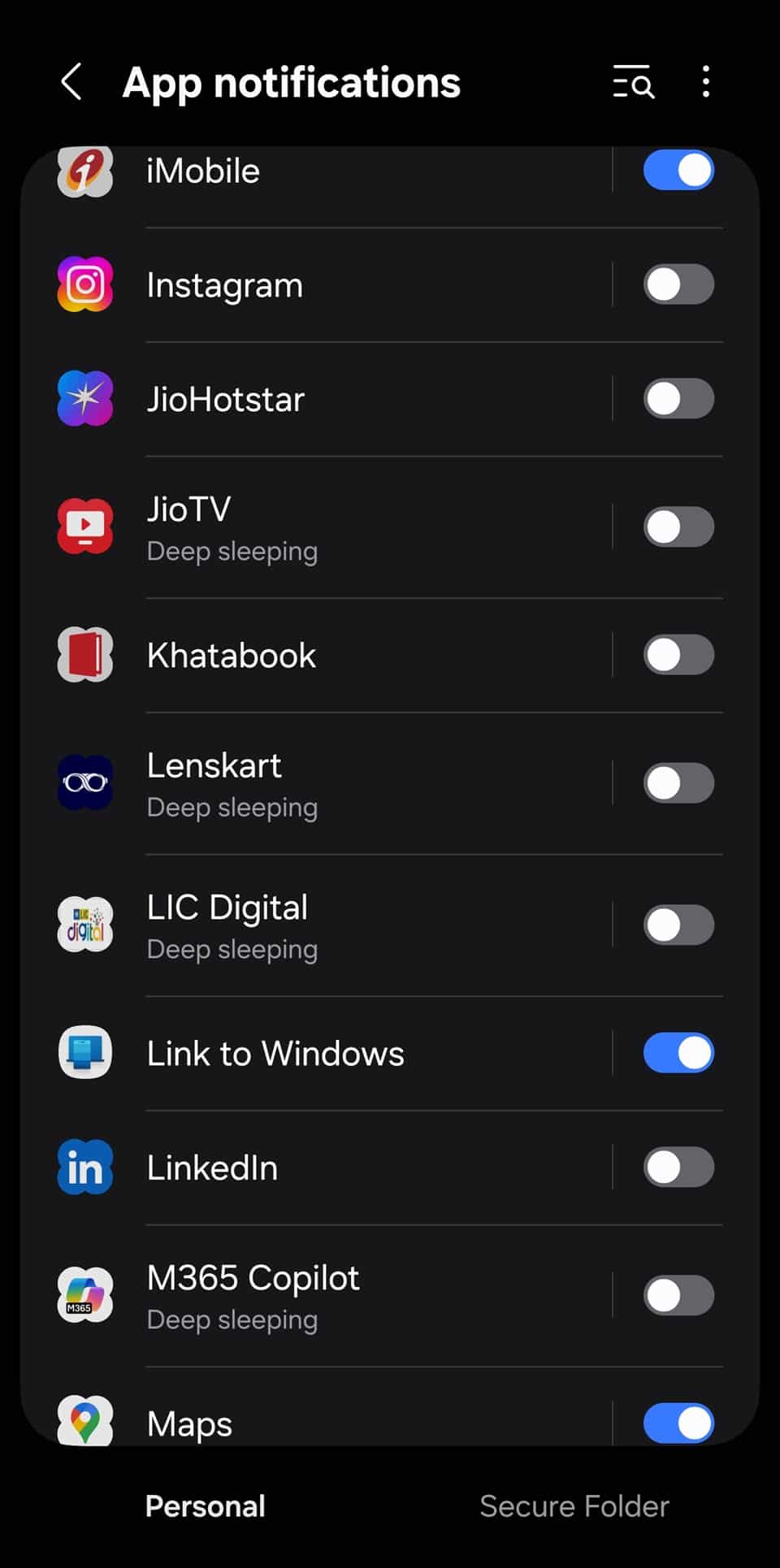Enable Instagram notifications toggle
Image resolution: width=780 pixels, height=1568 pixels.
(x=678, y=284)
